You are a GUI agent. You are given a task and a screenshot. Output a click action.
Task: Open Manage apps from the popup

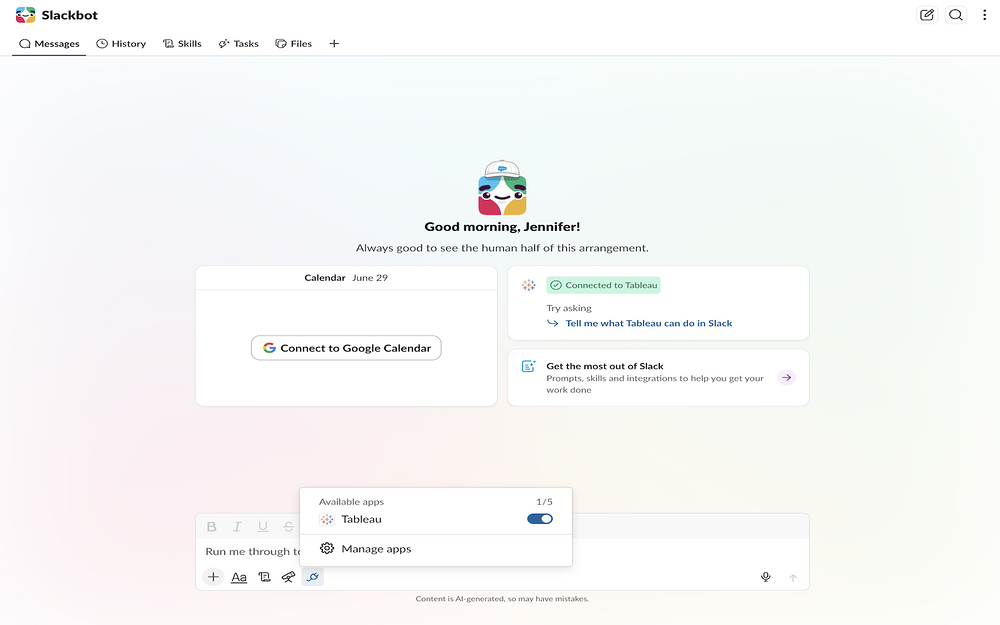coord(436,548)
